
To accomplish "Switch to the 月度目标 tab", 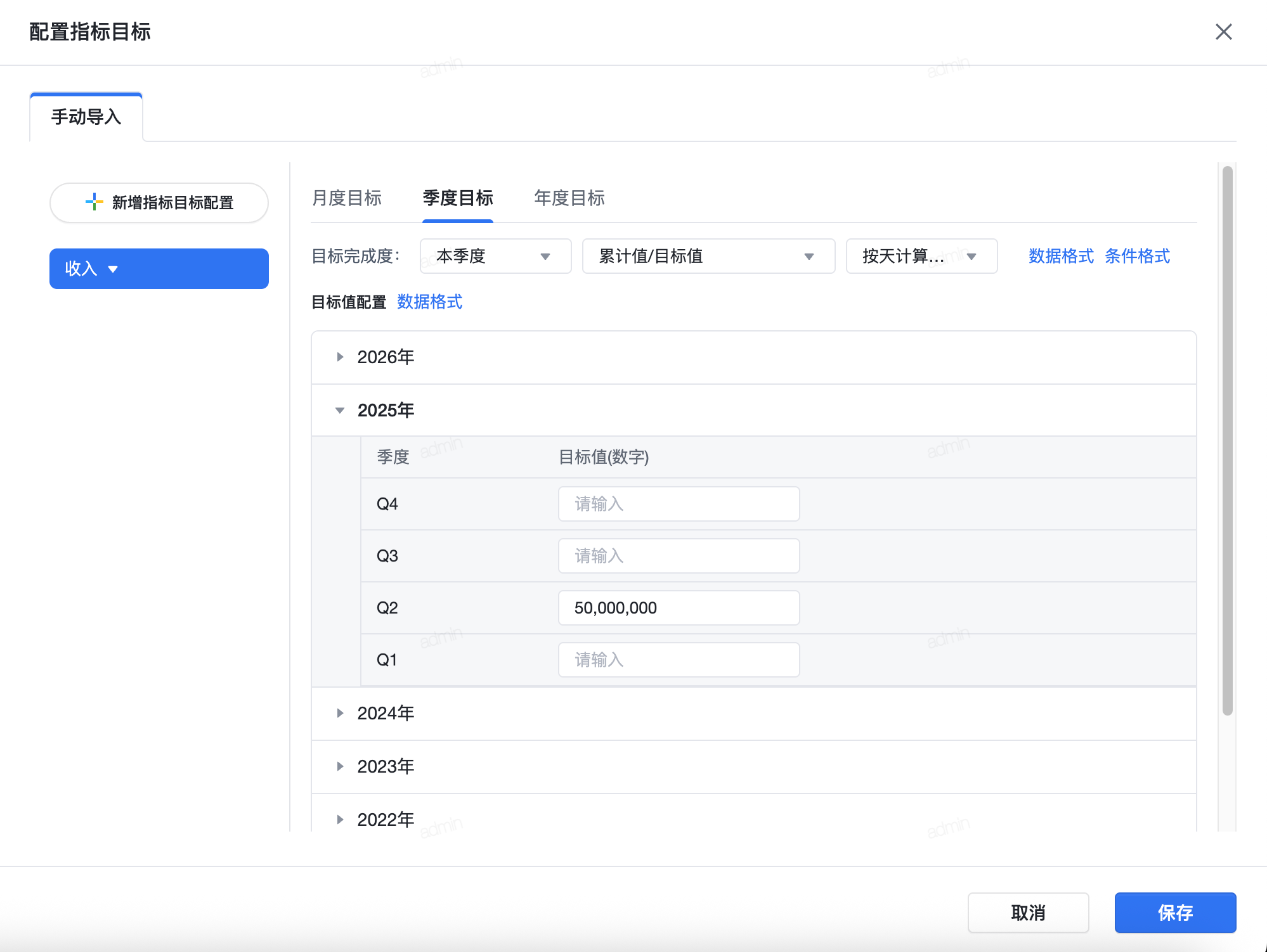I will pyautogui.click(x=347, y=198).
